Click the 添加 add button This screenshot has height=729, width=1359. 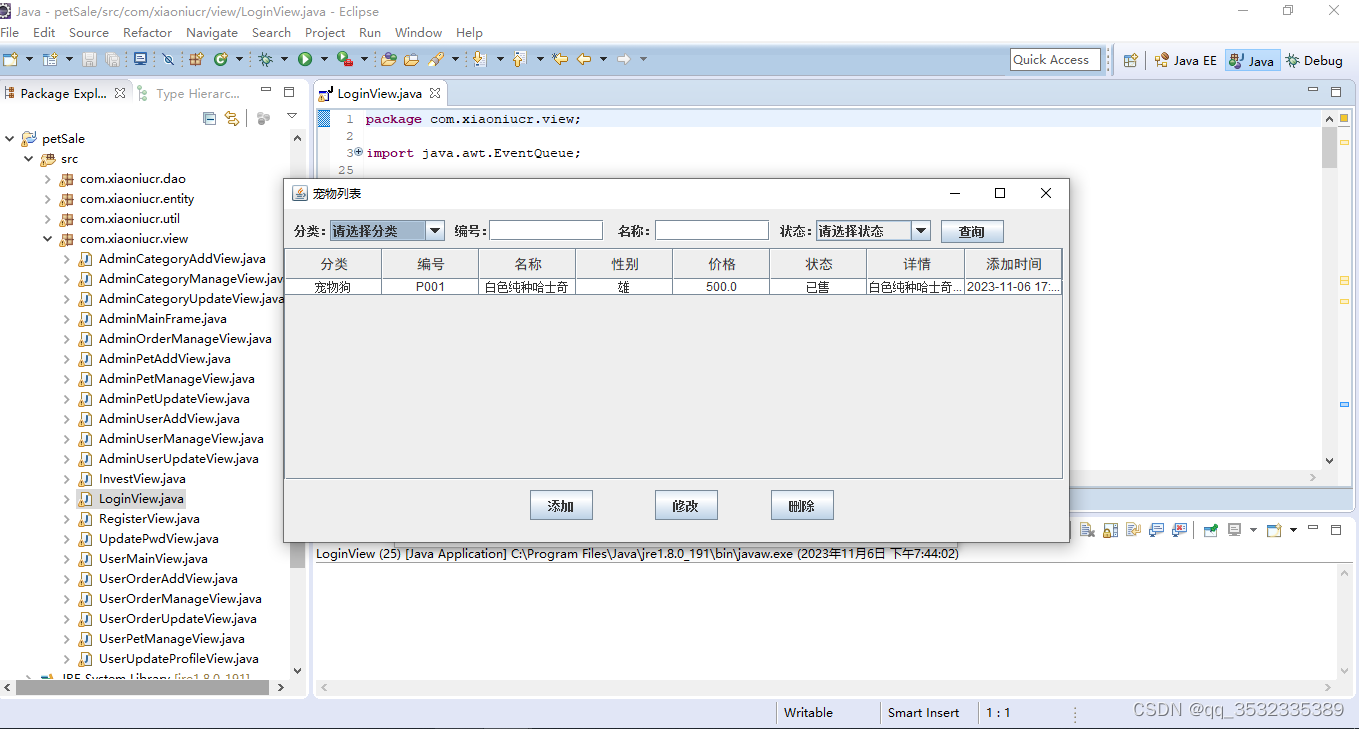(x=561, y=505)
